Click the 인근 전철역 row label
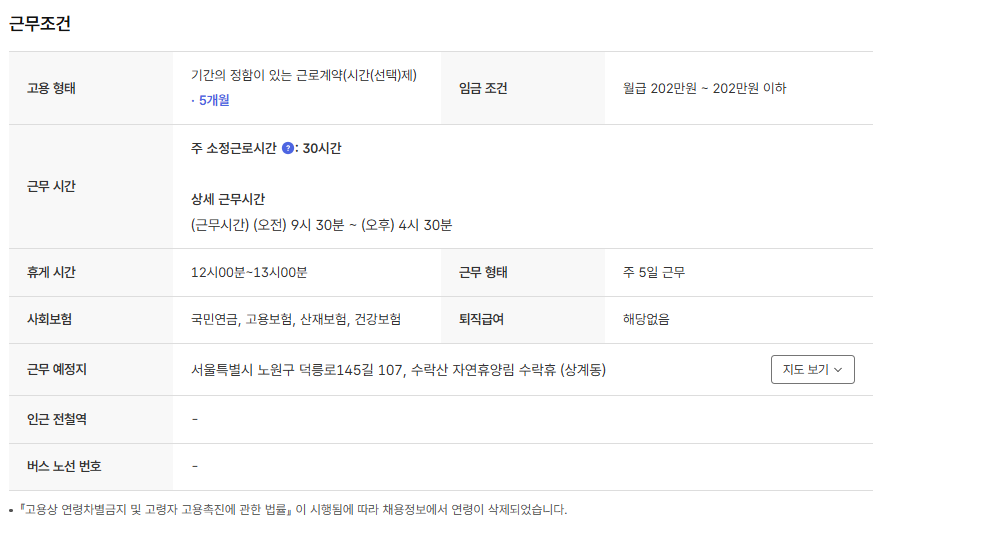The image size is (1006, 560). pos(56,420)
